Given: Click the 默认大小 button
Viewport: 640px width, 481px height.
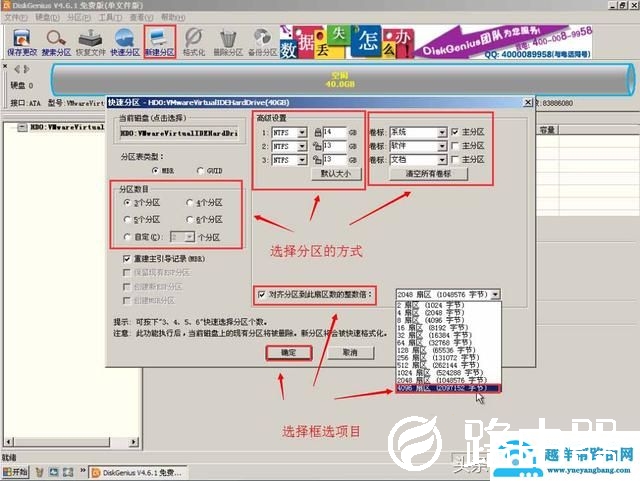Looking at the screenshot, I should 336,174.
